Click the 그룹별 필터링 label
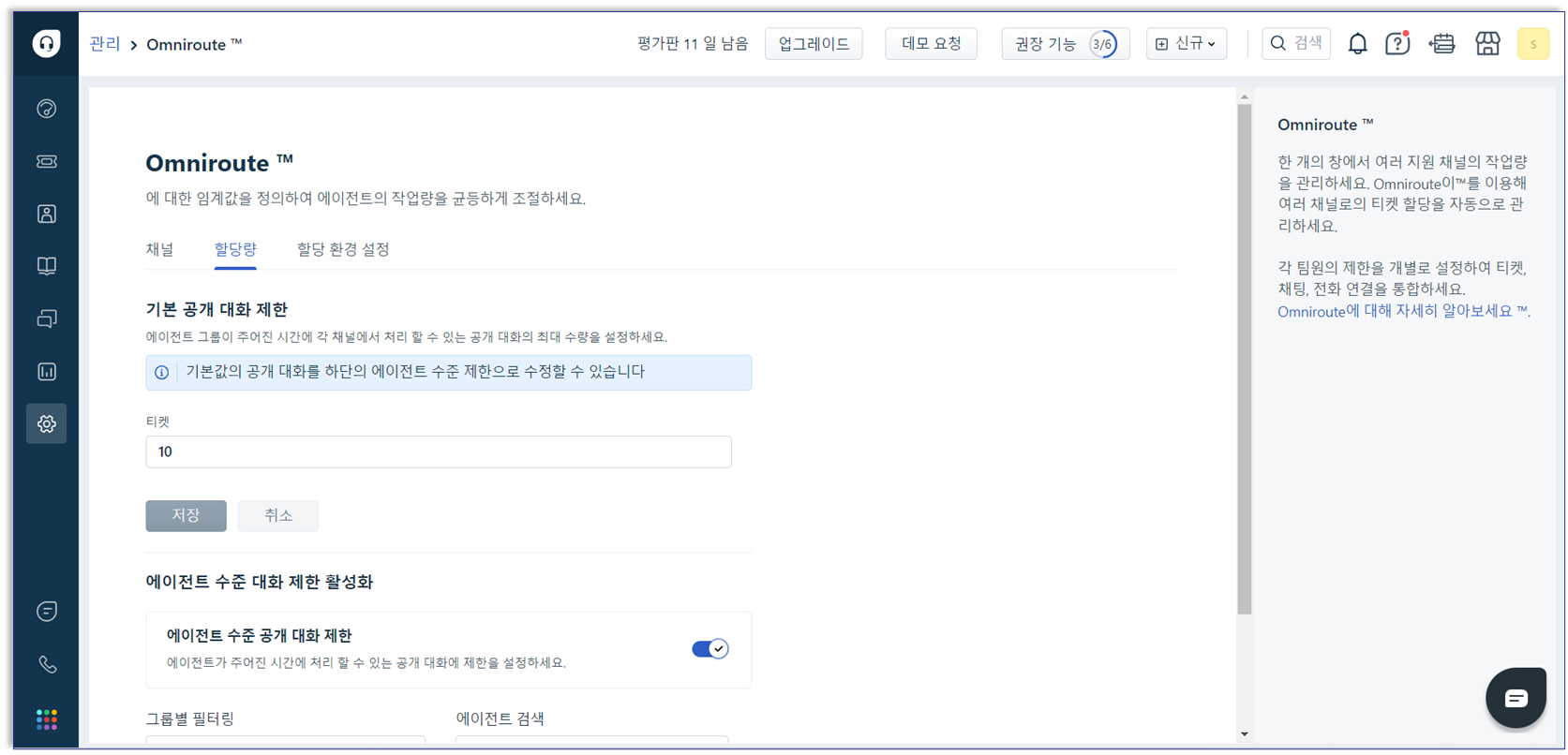The height and width of the screenshot is (755, 1568). 190,718
